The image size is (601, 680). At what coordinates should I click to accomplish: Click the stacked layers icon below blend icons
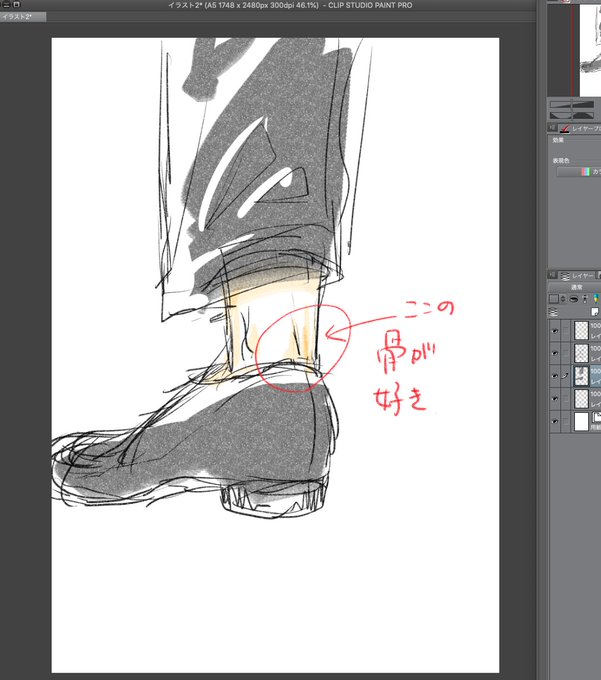pos(553,311)
